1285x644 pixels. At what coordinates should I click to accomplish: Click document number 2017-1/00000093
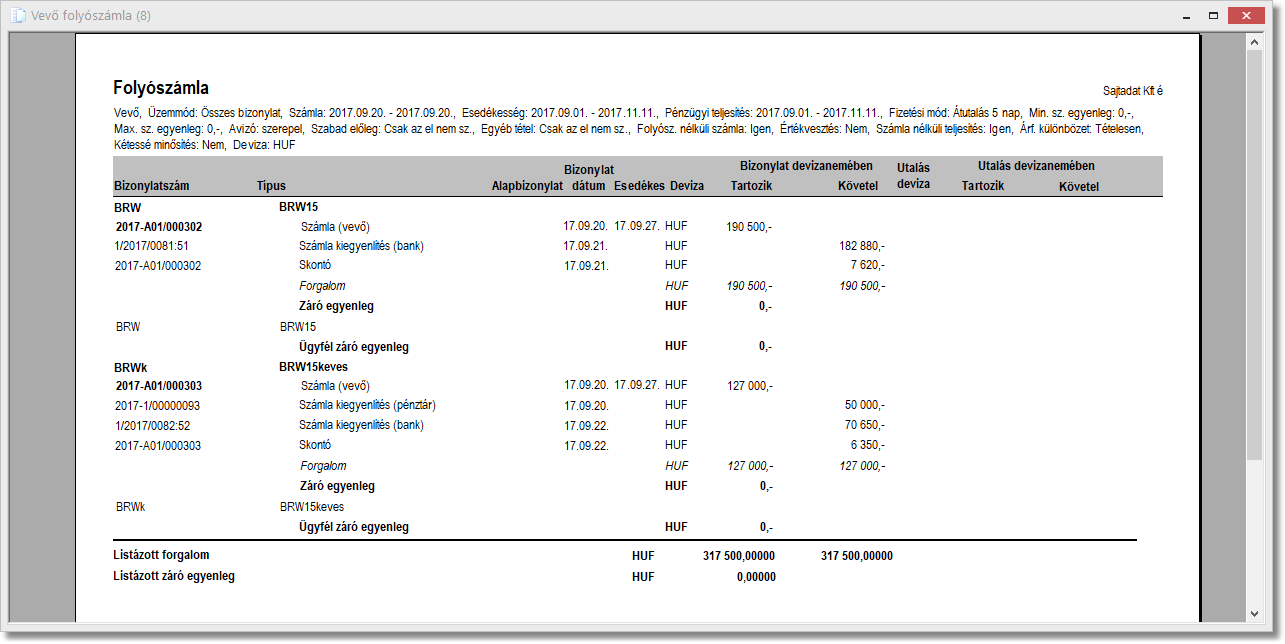[x=158, y=405]
